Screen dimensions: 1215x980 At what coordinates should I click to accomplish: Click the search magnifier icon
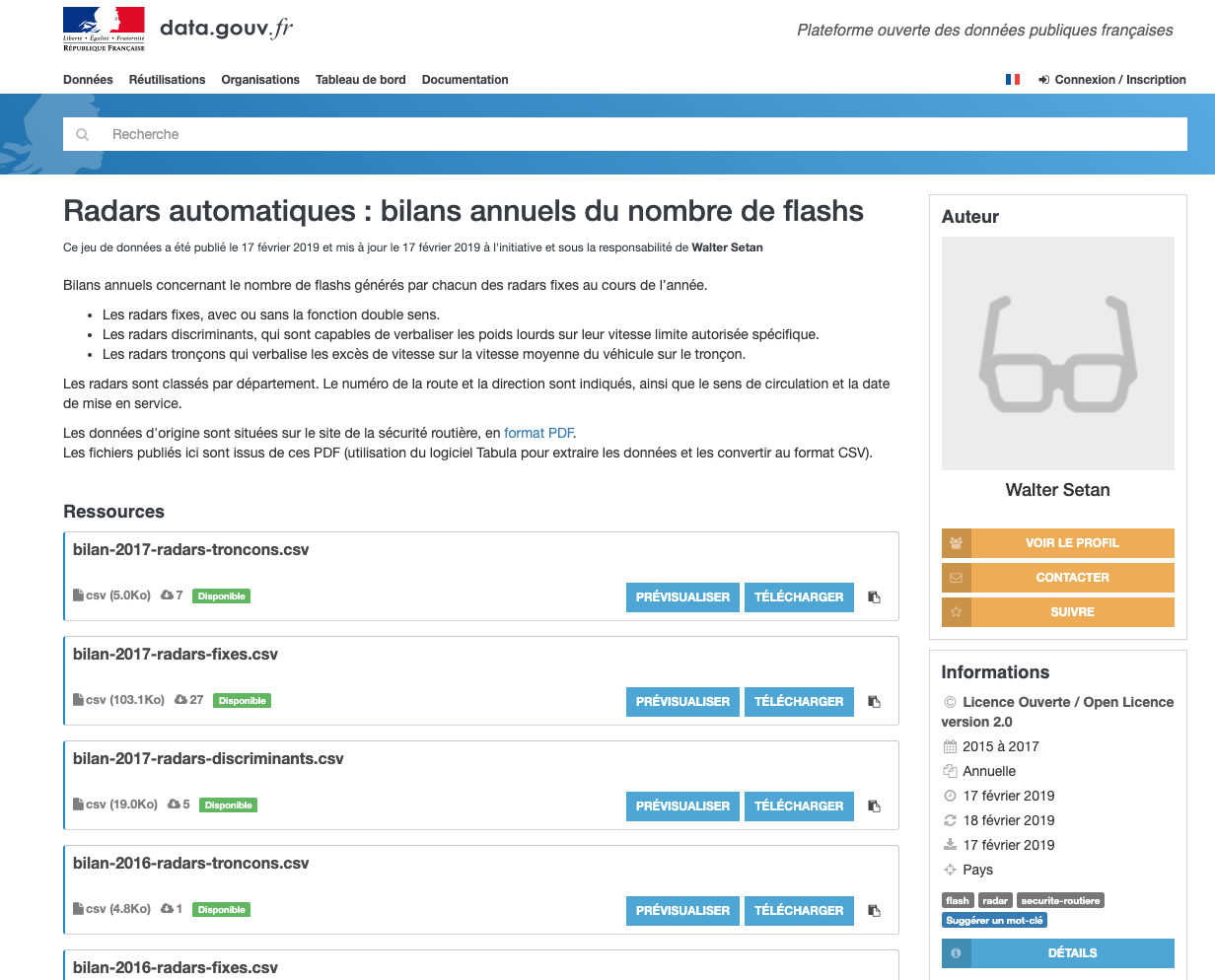click(x=83, y=134)
